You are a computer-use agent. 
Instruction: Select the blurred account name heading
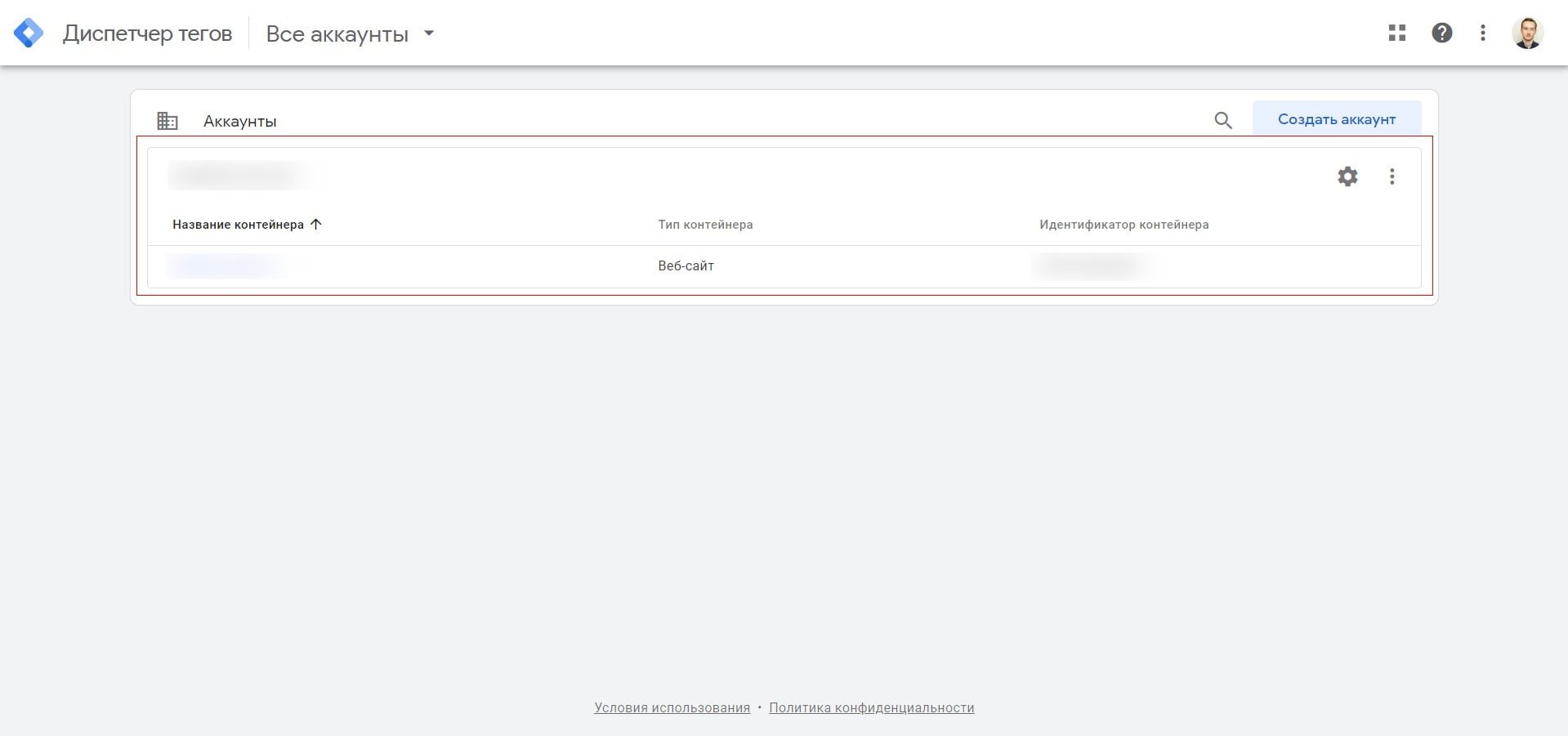(237, 176)
